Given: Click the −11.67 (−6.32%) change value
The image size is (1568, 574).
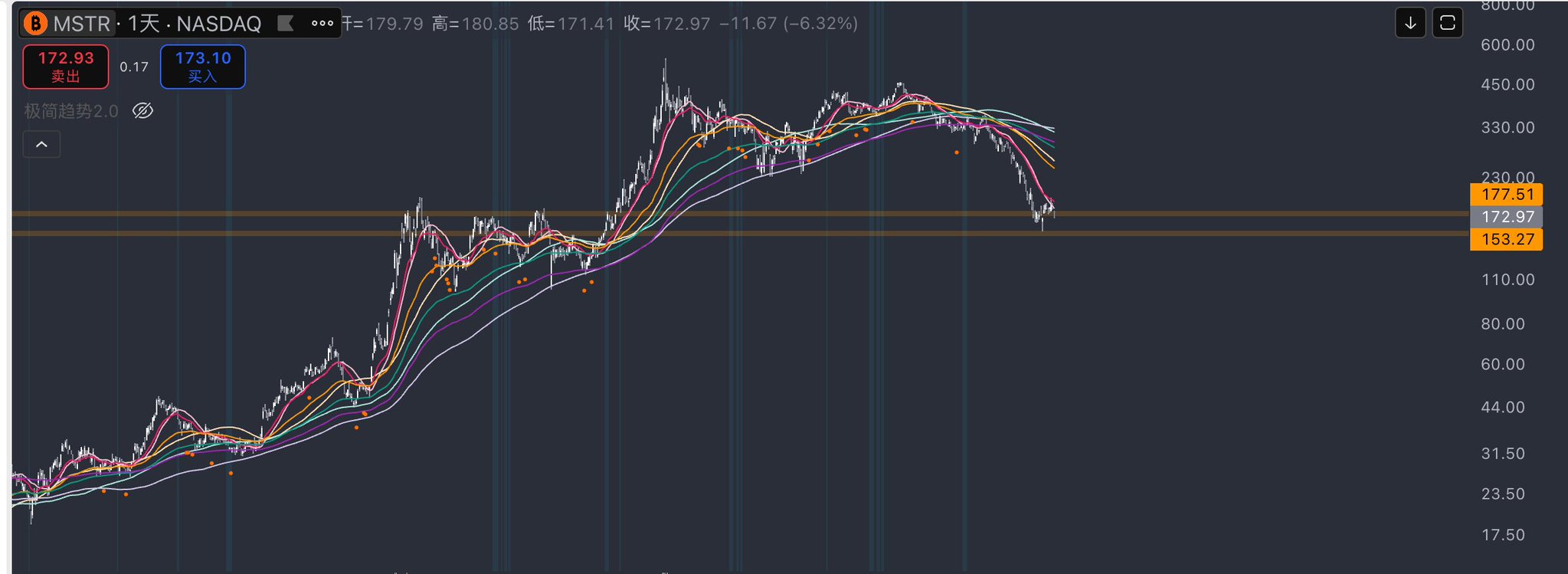Looking at the screenshot, I should (x=788, y=24).
